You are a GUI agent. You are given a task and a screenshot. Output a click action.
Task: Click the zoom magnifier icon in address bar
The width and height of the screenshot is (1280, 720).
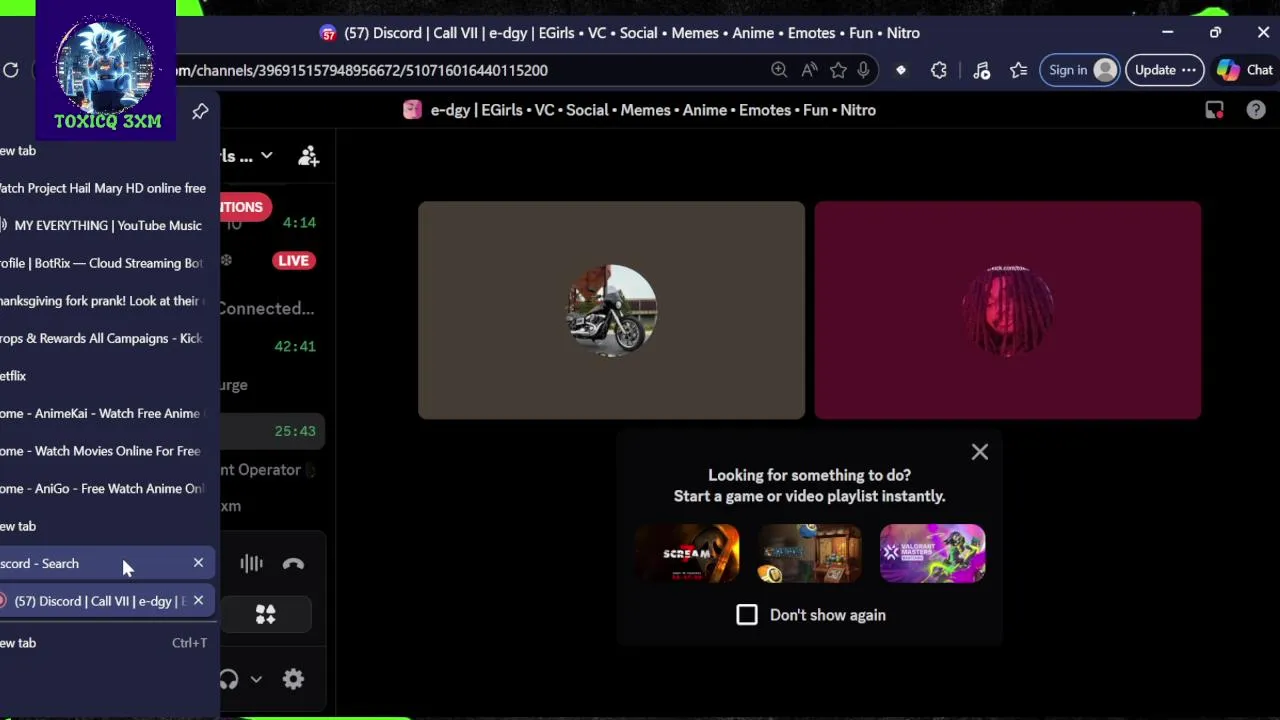click(779, 70)
